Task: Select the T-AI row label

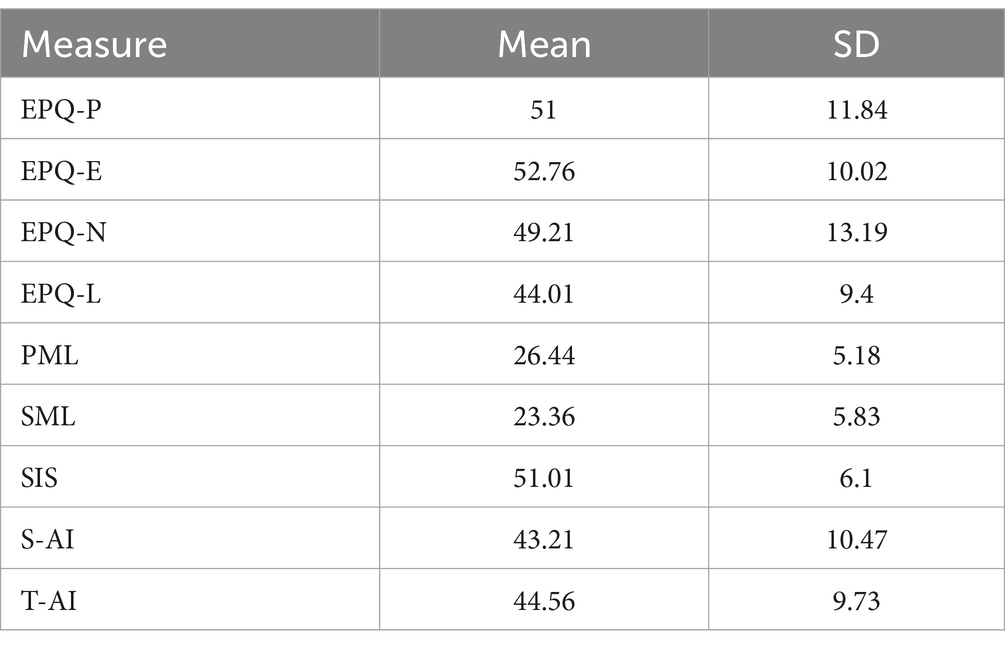Action: pyautogui.click(x=49, y=601)
